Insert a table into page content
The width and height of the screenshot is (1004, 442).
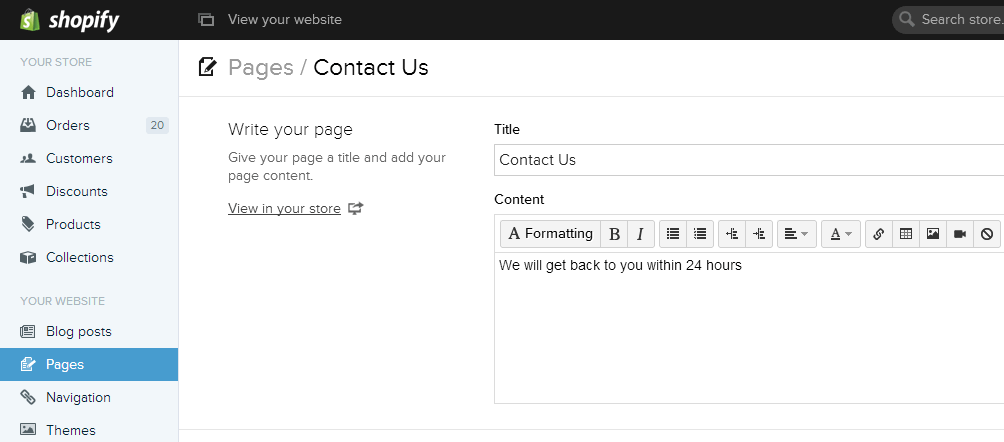pos(905,234)
